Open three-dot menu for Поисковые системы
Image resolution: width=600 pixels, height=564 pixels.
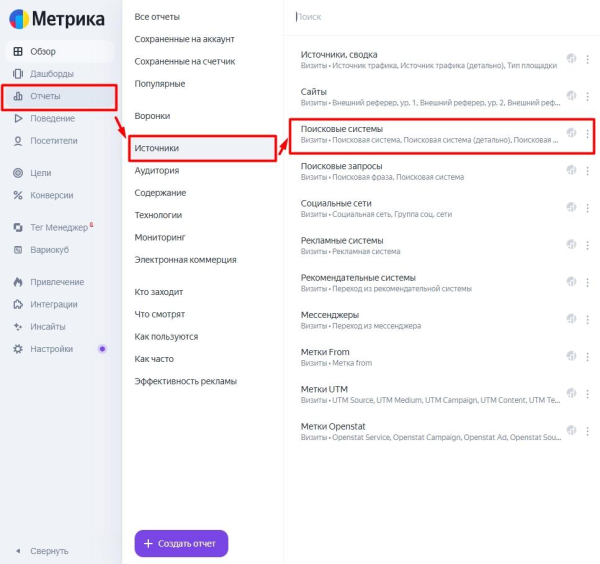click(587, 133)
